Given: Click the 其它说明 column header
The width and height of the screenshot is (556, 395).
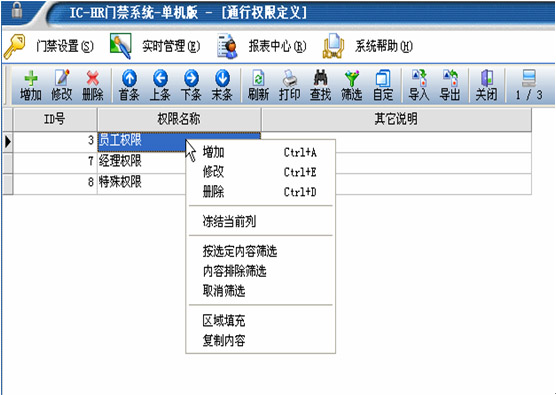Looking at the screenshot, I should point(396,119).
